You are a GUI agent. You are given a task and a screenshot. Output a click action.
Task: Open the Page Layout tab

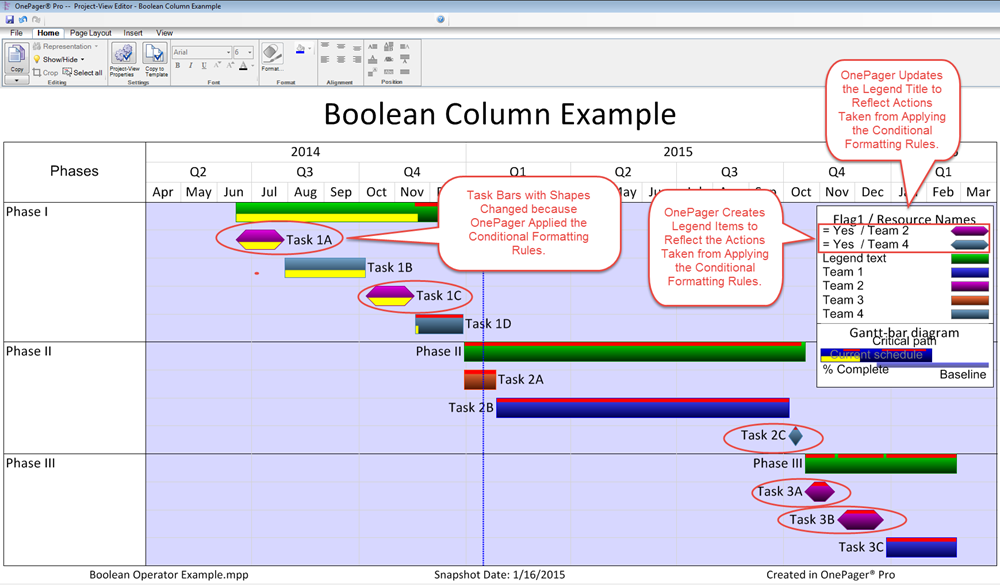tap(90, 33)
